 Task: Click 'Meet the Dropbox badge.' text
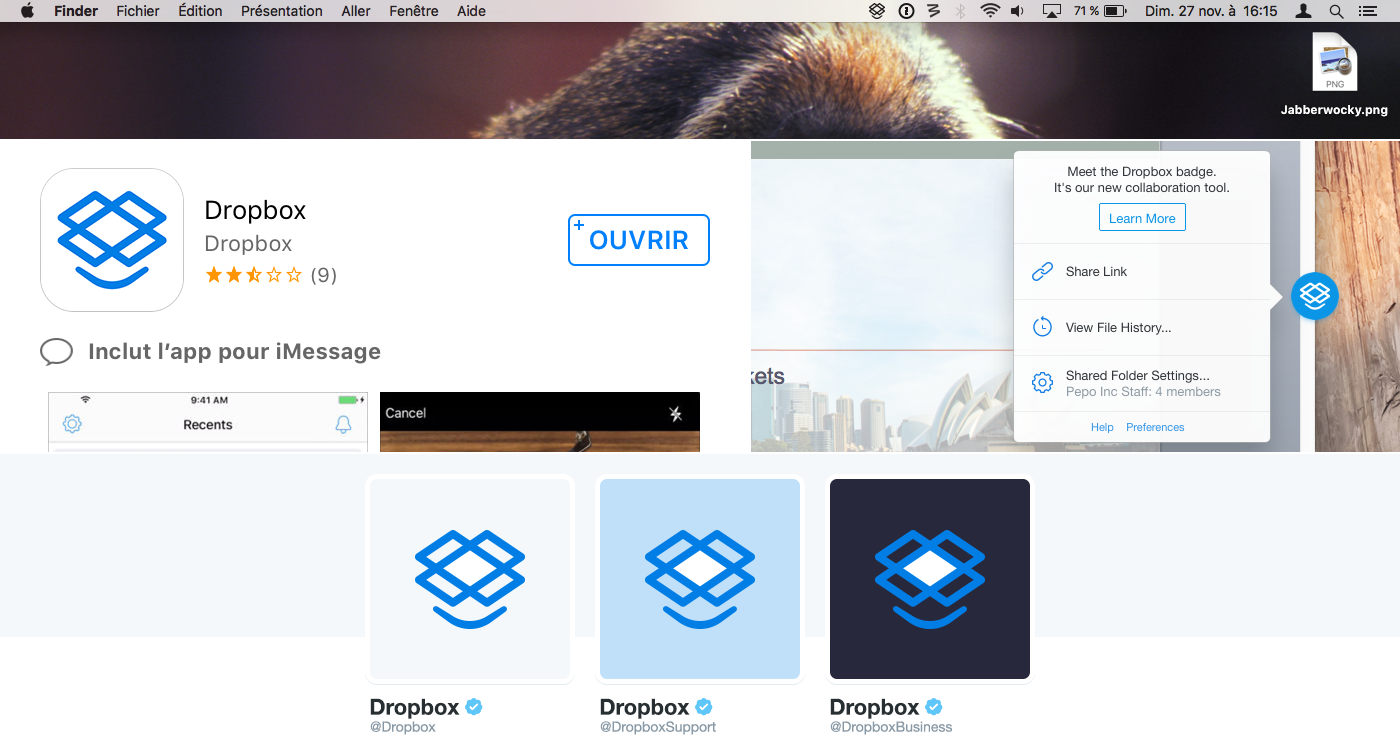click(1142, 172)
